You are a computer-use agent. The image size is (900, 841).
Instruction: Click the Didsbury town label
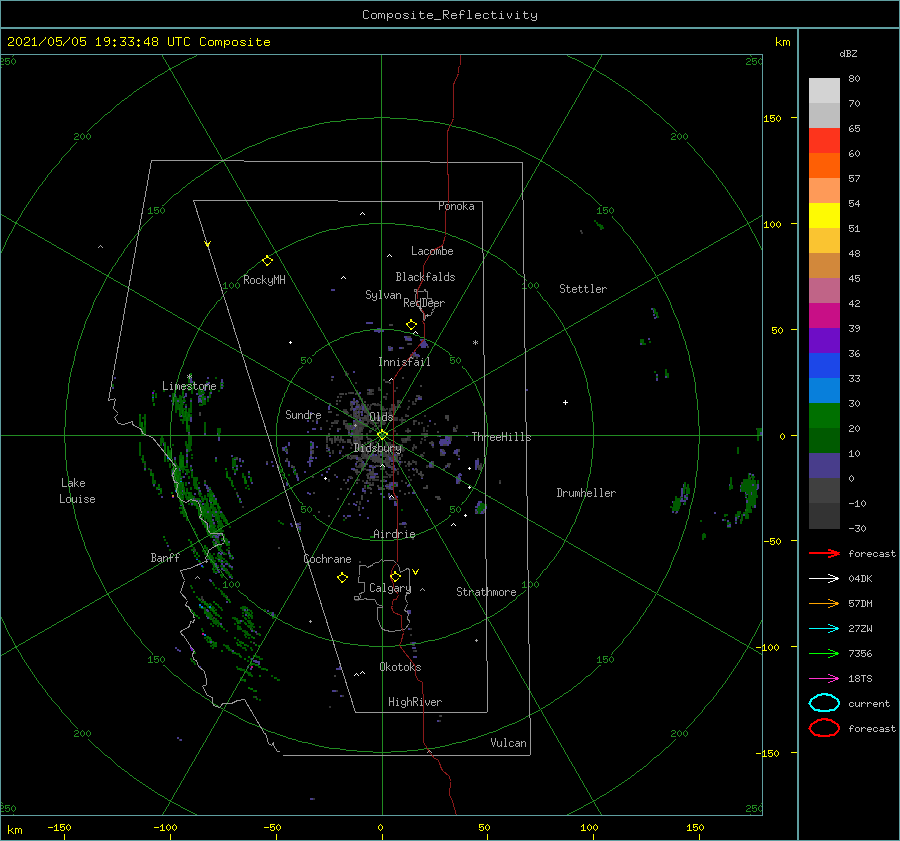[378, 448]
